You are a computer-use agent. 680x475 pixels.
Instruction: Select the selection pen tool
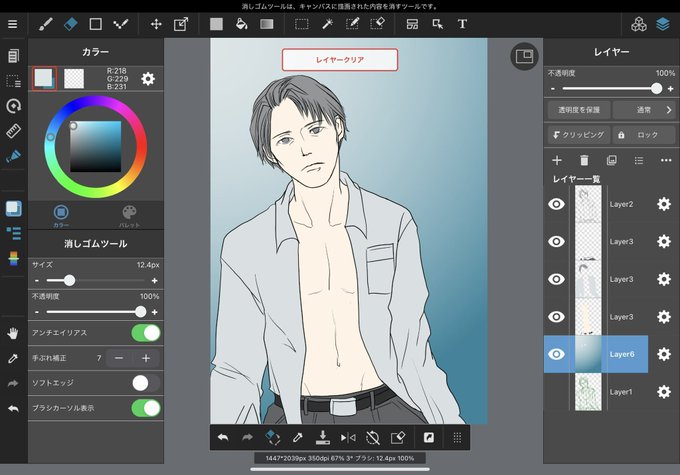(x=352, y=24)
